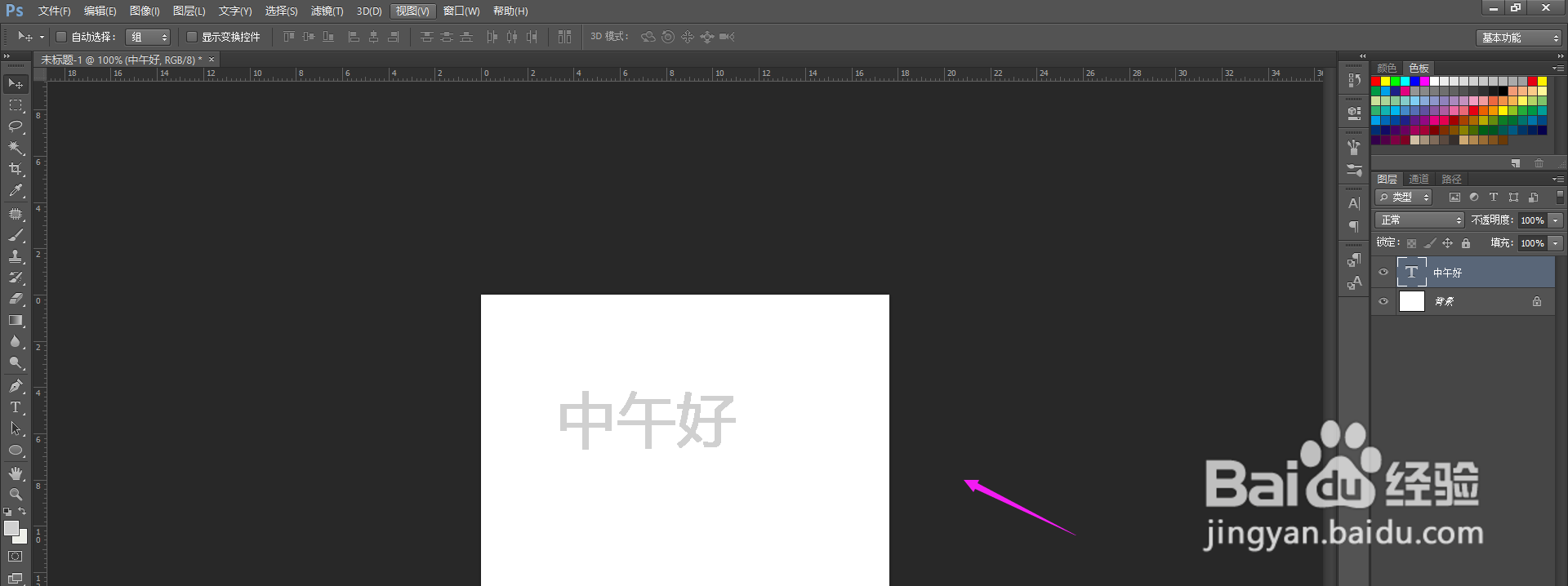The image size is (1568, 586).
Task: Switch to the 通道 tab
Action: coord(1419,179)
